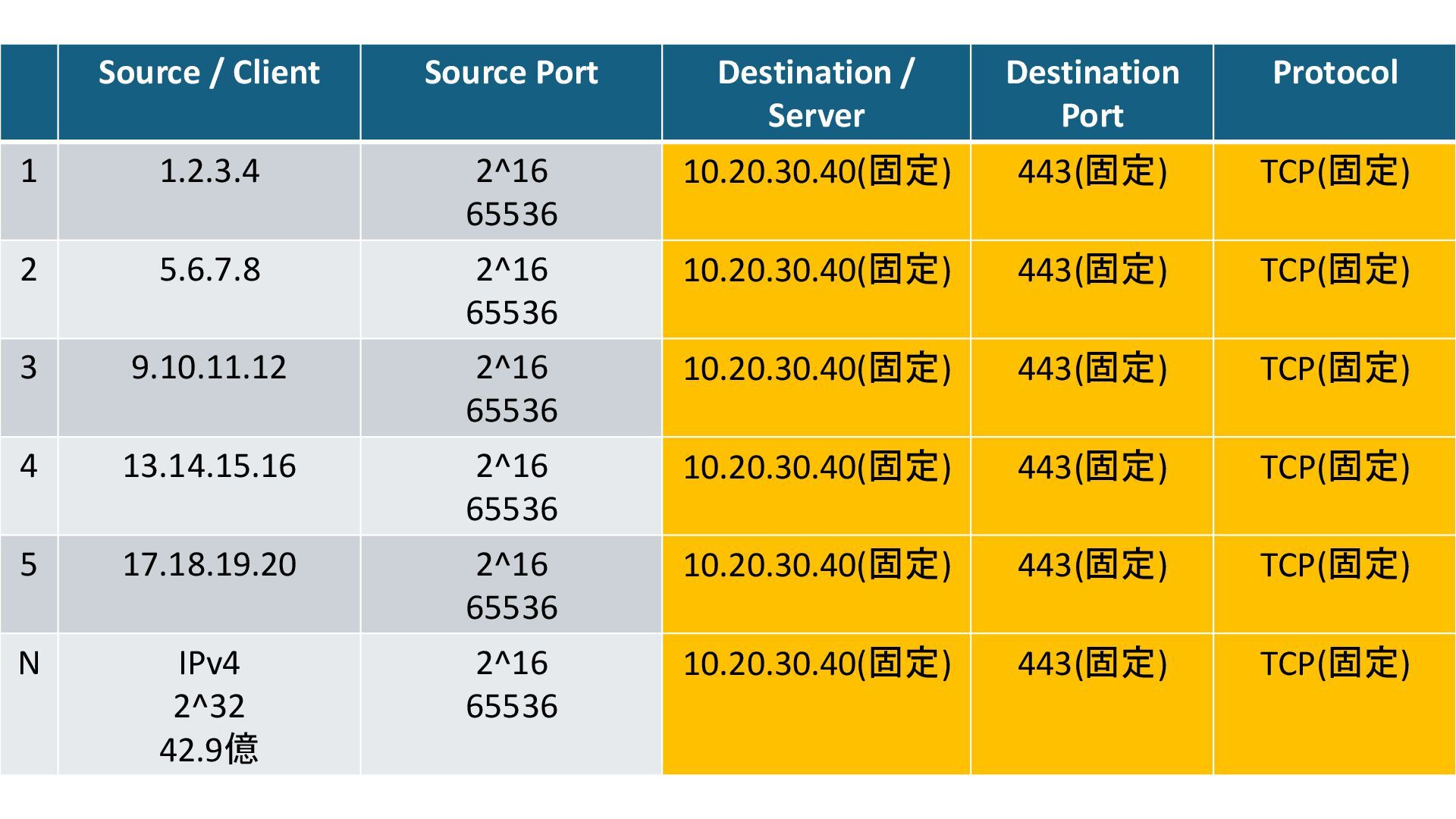Click the 443(固定) cell in row 4
The image size is (1456, 819).
tap(1092, 486)
